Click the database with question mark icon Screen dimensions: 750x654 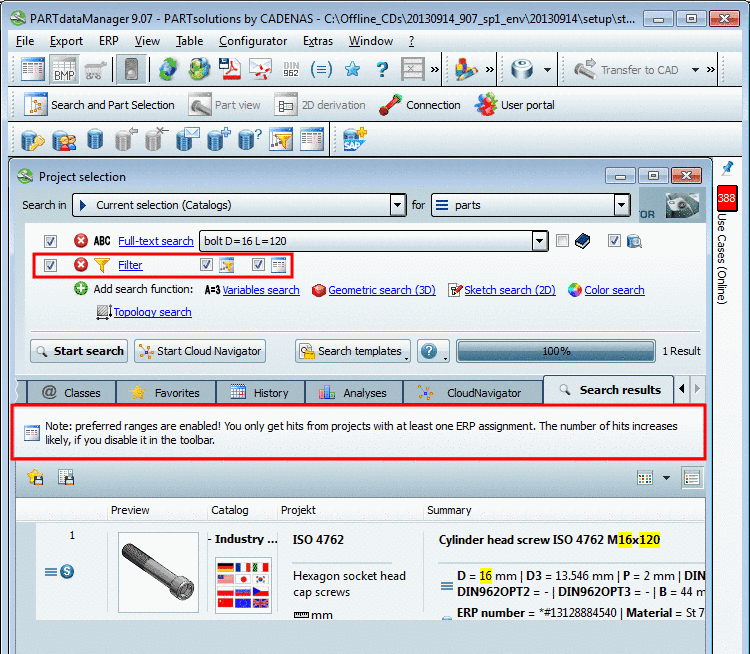(250, 139)
